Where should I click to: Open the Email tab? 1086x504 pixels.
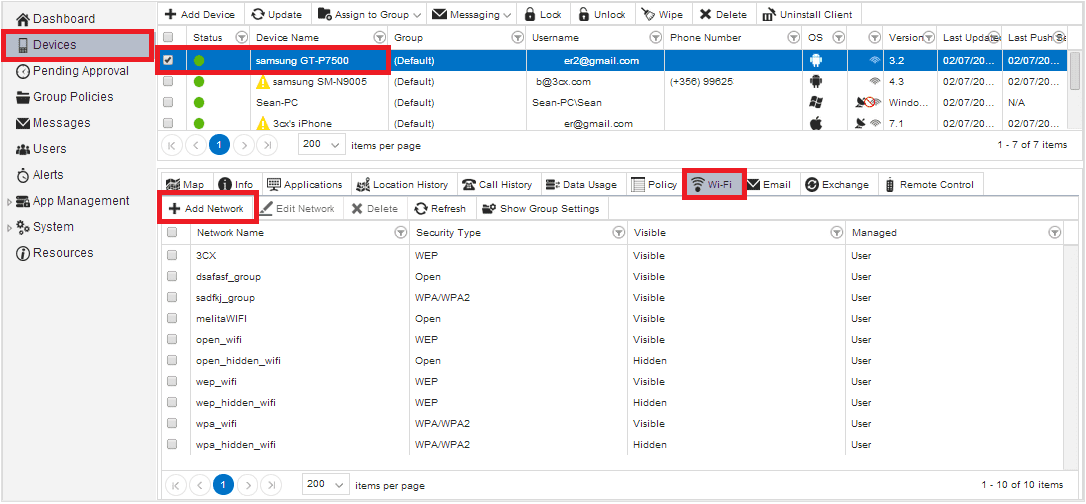[x=769, y=185]
